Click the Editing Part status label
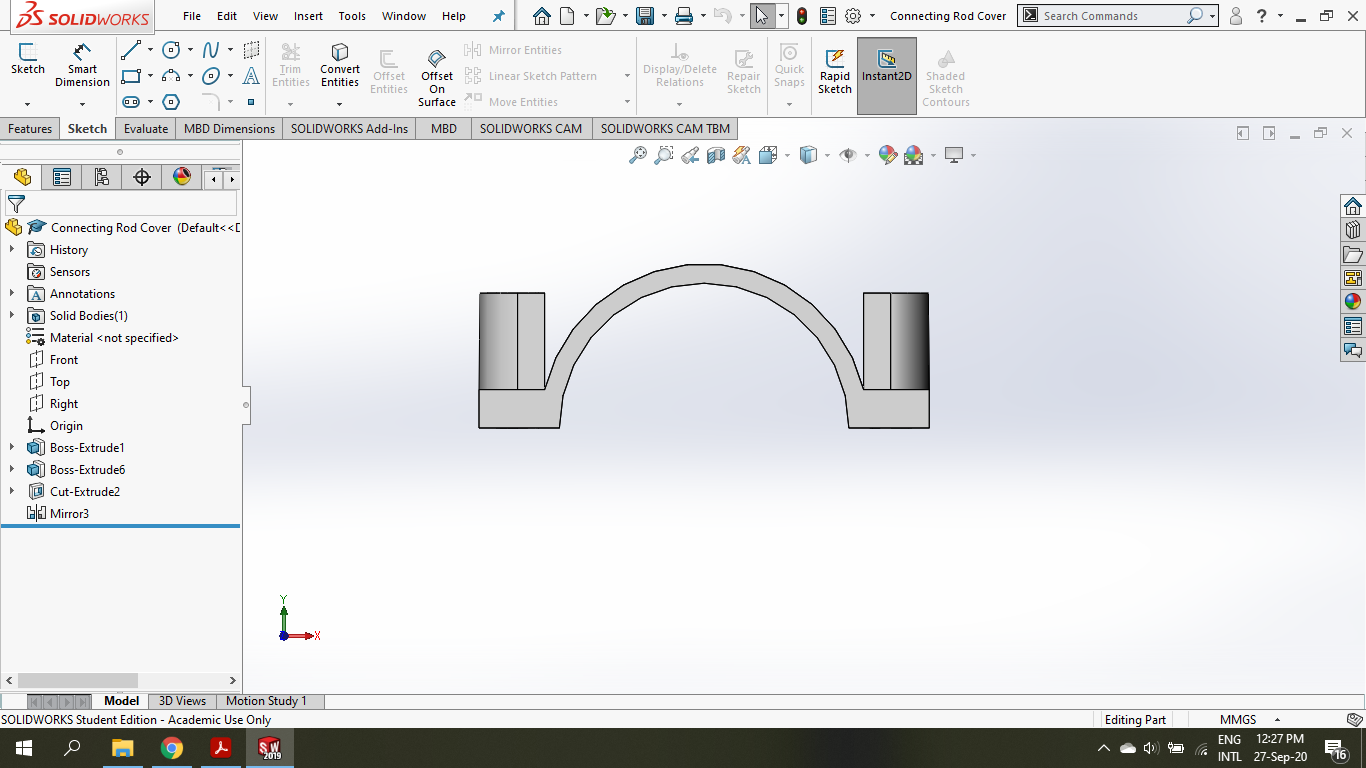Viewport: 1366px width, 768px height. [x=1136, y=719]
